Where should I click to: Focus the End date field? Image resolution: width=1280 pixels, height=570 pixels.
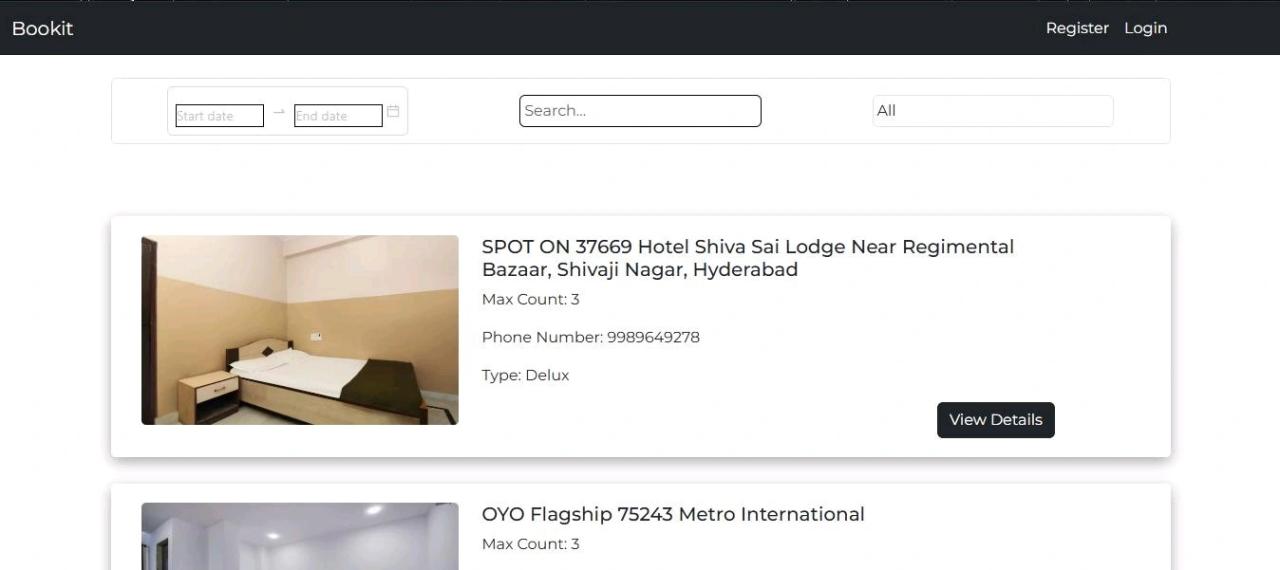pyautogui.click(x=338, y=116)
